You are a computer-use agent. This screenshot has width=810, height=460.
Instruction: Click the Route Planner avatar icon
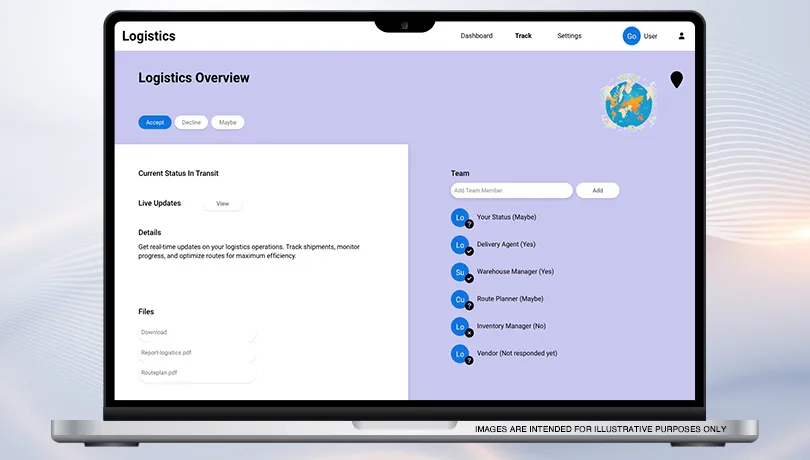pos(460,299)
